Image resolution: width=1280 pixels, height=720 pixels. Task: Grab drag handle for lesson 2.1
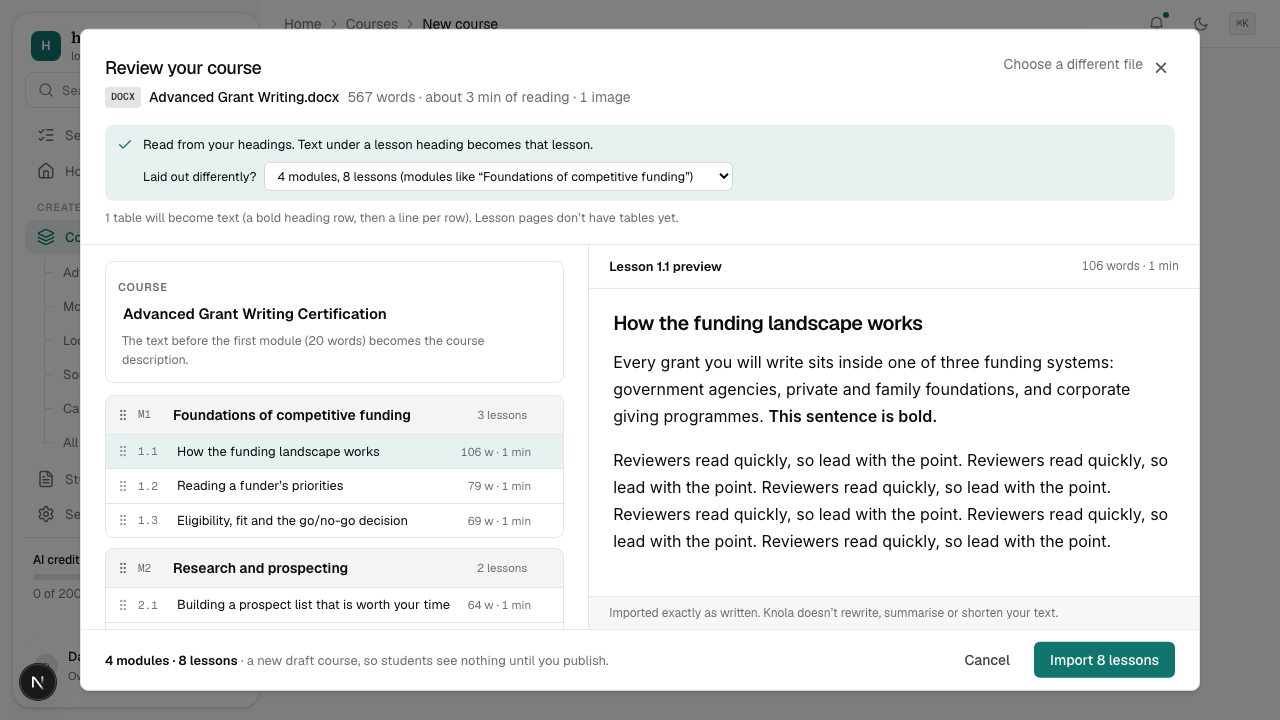(123, 605)
